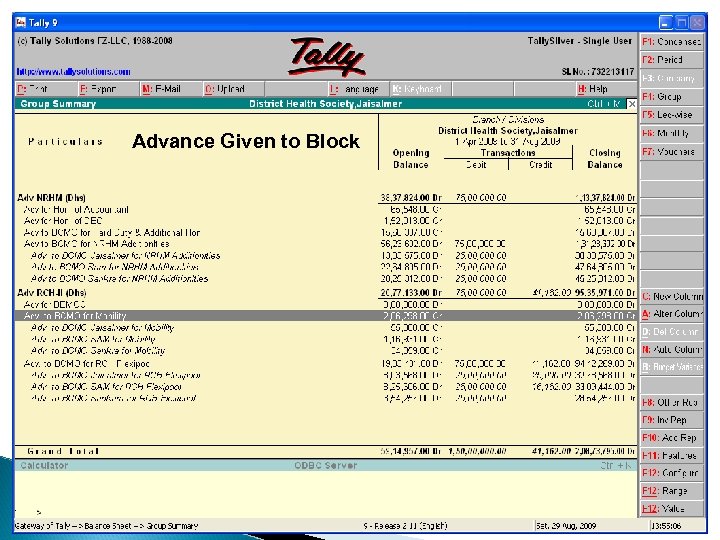
Task: Show F7: Vouchers
Action: pyautogui.click(x=671, y=152)
